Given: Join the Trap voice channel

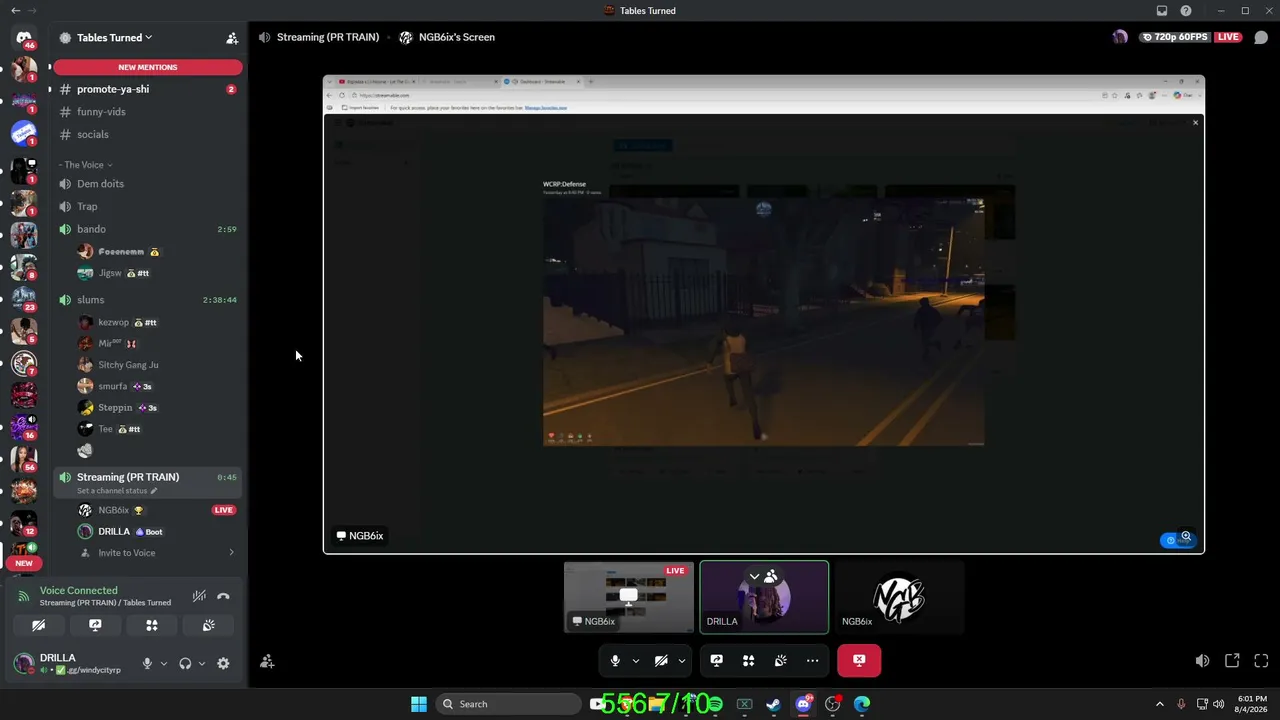Looking at the screenshot, I should pyautogui.click(x=148, y=206).
